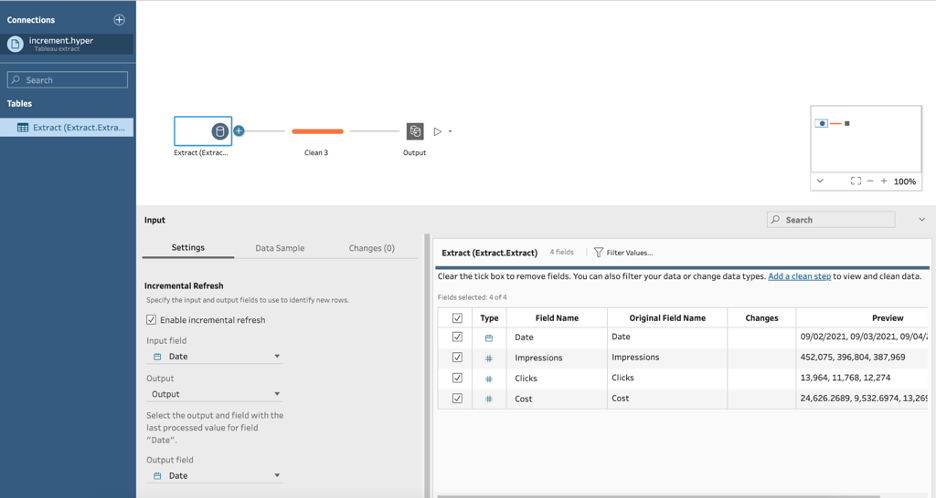The height and width of the screenshot is (498, 936).
Task: Open the Changes (0) tab
Action: click(x=371, y=248)
